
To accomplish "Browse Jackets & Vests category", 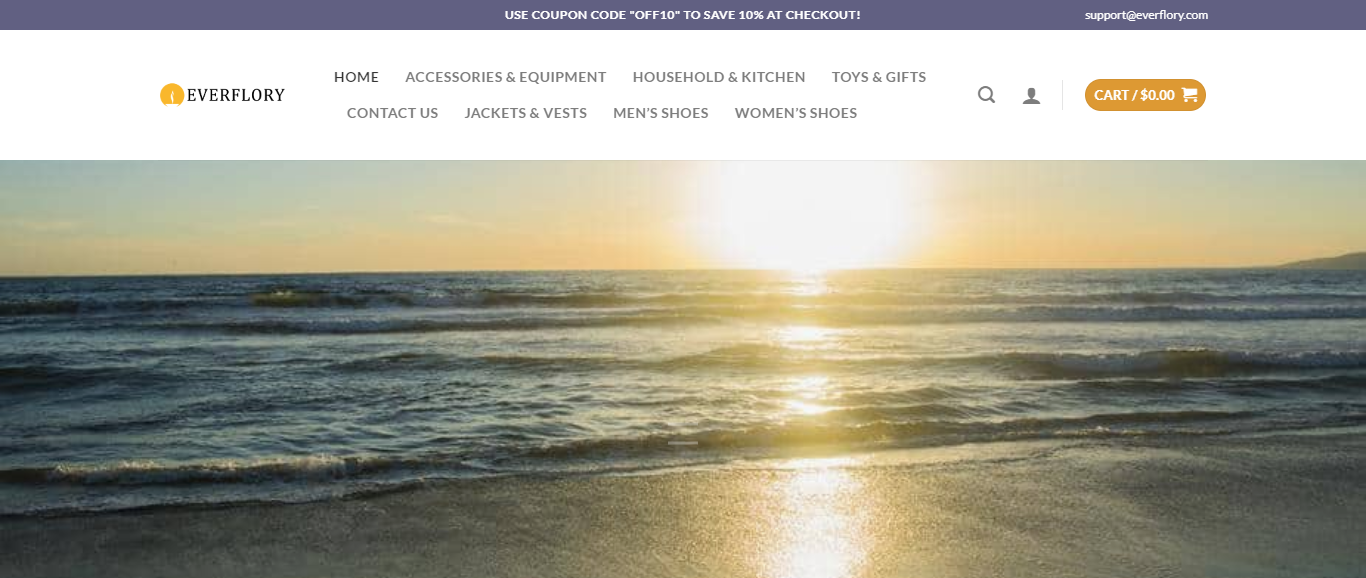I will coord(525,113).
